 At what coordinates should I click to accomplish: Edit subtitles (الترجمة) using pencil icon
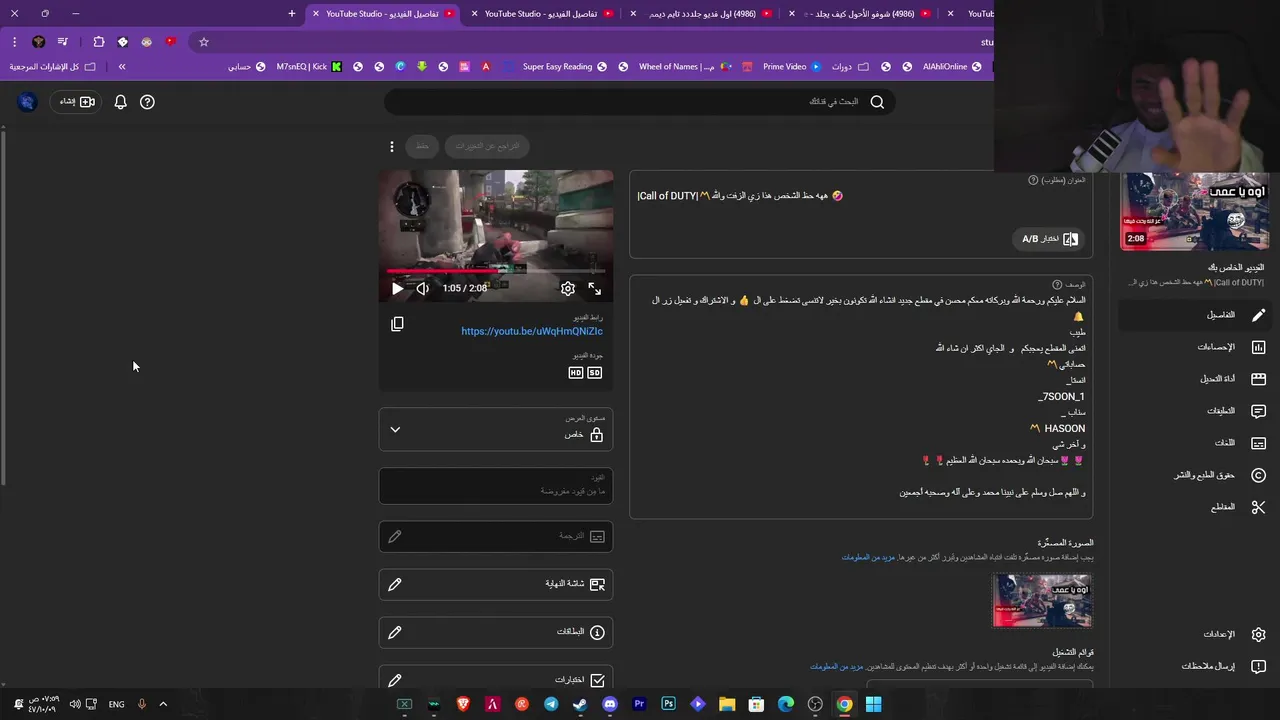395,537
